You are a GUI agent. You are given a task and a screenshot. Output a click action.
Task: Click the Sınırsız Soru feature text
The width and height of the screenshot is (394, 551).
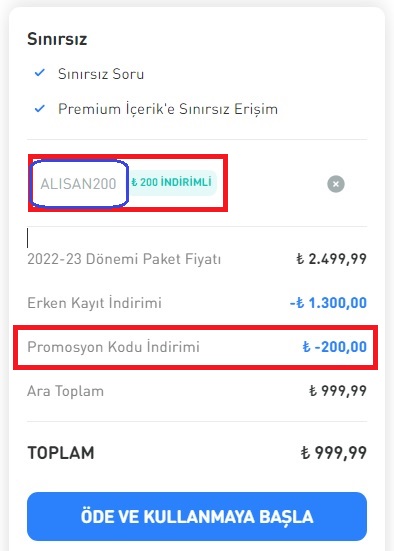(x=101, y=74)
